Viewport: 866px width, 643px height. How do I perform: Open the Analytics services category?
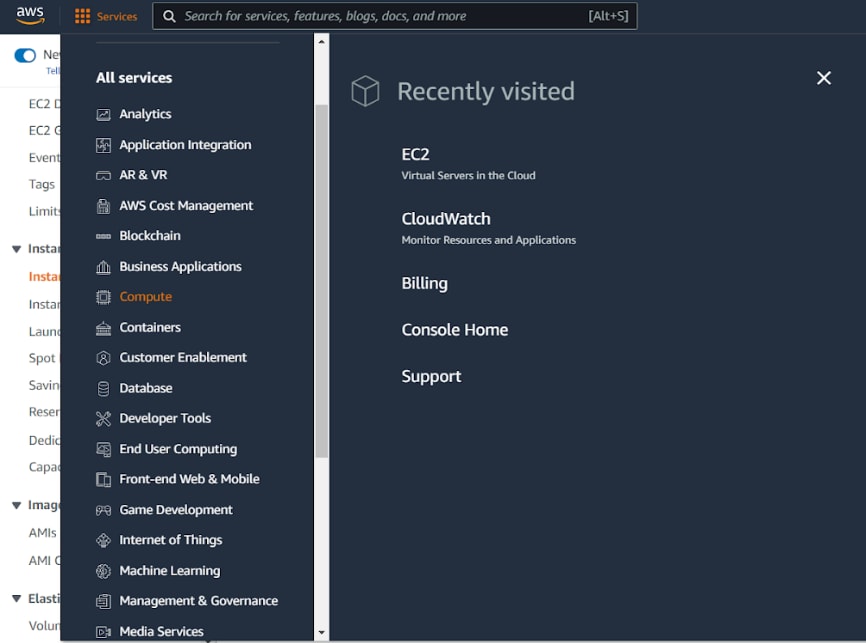pos(145,114)
